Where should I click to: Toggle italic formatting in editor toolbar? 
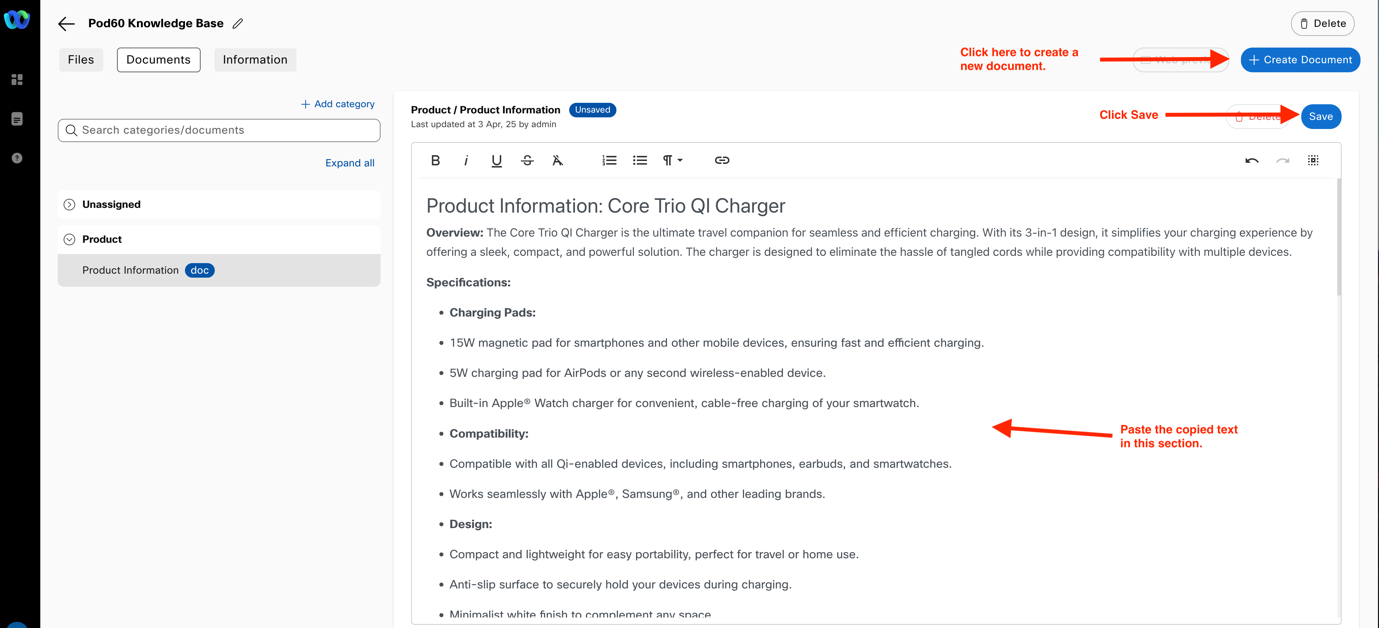tap(466, 160)
